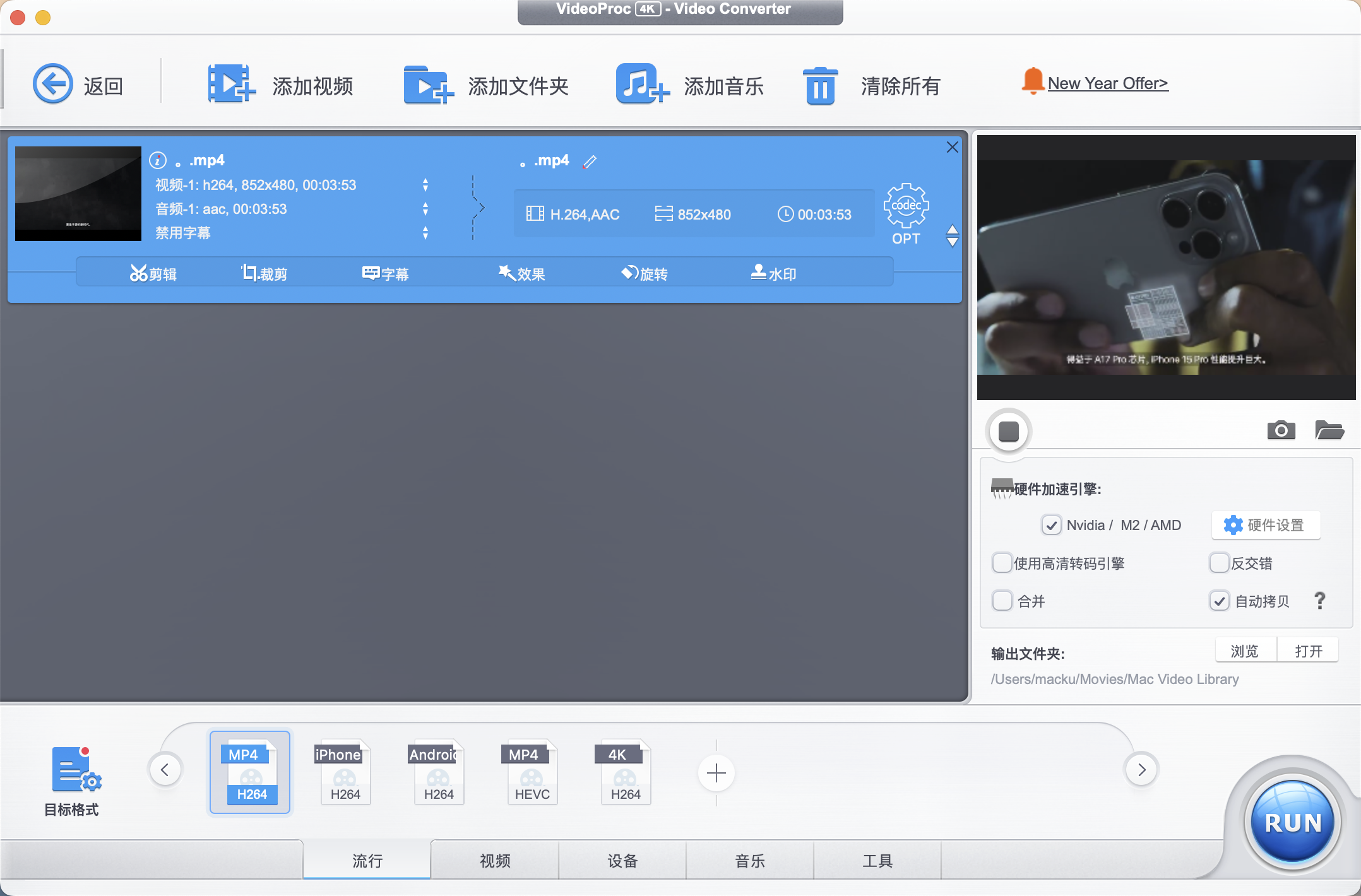Click the RUN button to start conversion

click(x=1293, y=822)
